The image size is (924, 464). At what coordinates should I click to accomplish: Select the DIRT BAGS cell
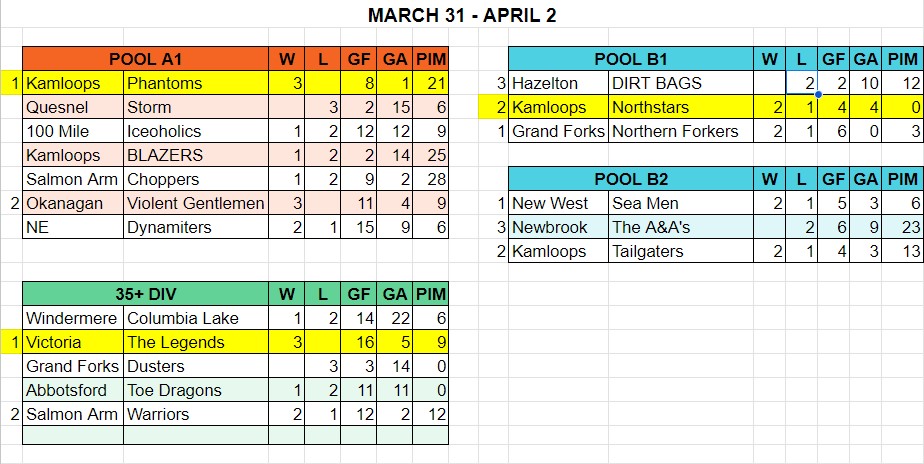point(680,83)
